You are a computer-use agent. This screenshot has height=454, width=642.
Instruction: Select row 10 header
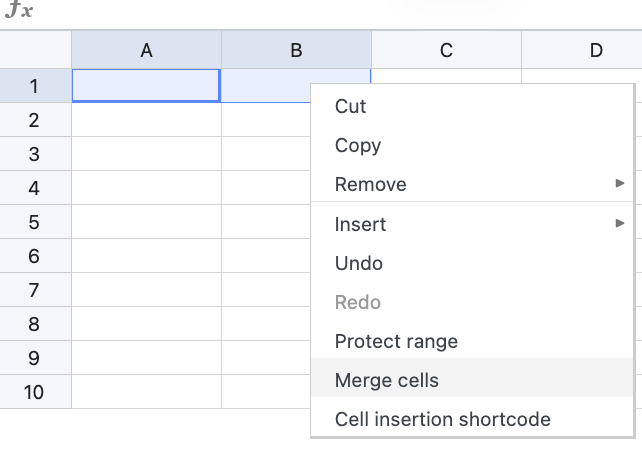pyautogui.click(x=34, y=392)
